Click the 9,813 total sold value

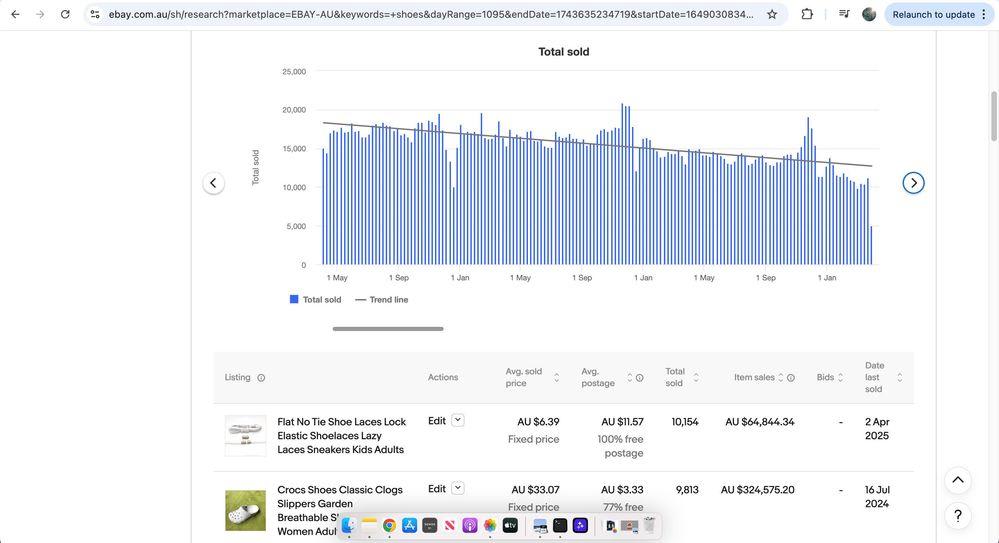[x=687, y=490]
